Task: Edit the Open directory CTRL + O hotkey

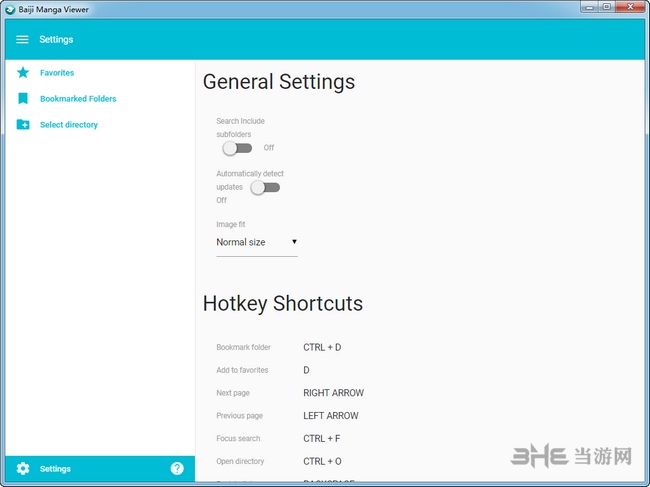Action: tap(322, 462)
